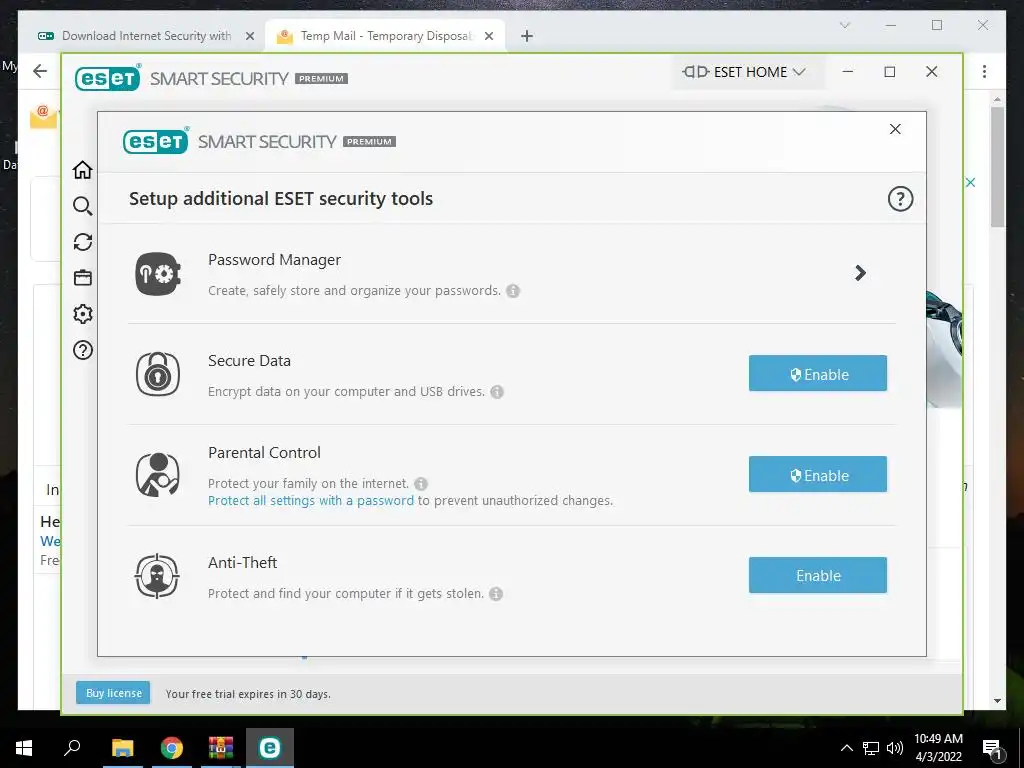The image size is (1024, 768).
Task: Click the Password Manager title text
Action: [x=274, y=260]
